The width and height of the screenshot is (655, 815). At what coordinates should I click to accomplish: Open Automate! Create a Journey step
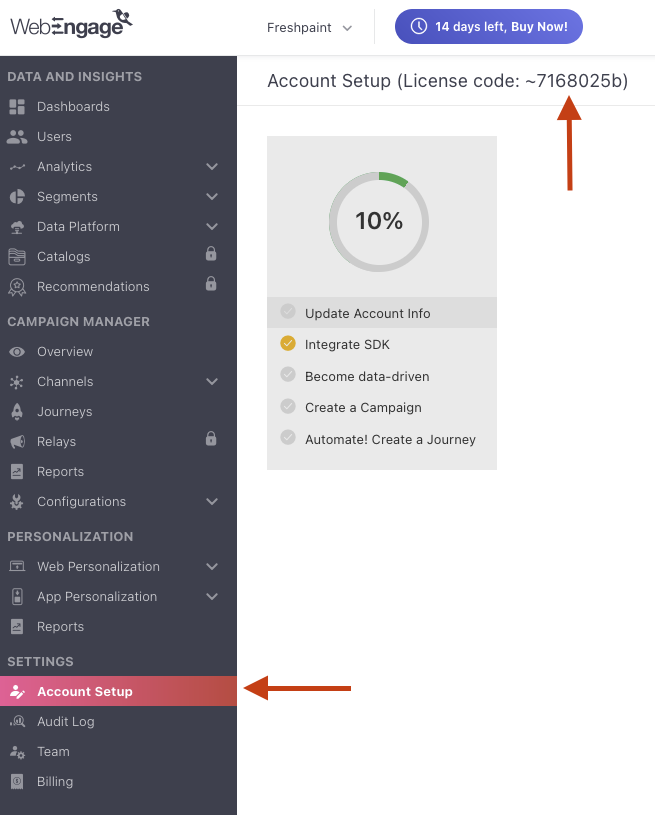click(x=390, y=439)
